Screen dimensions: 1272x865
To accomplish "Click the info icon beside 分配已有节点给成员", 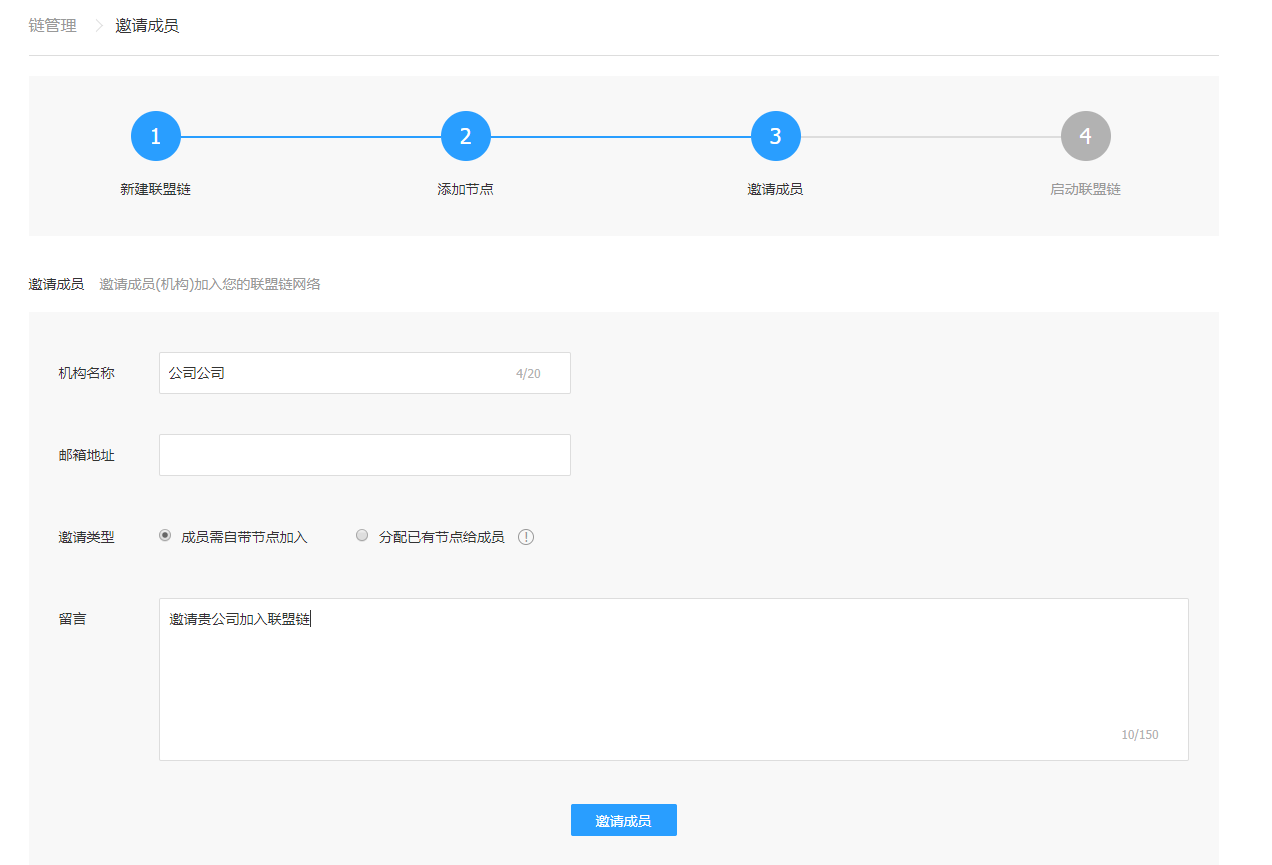I will click(526, 537).
